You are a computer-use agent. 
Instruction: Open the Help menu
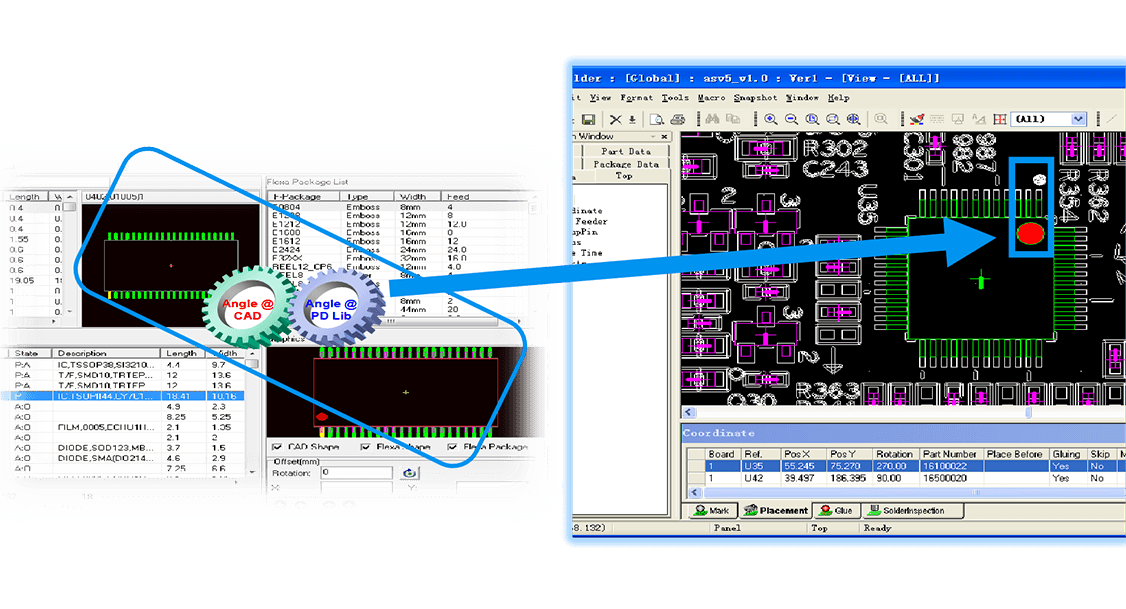pyautogui.click(x=838, y=98)
